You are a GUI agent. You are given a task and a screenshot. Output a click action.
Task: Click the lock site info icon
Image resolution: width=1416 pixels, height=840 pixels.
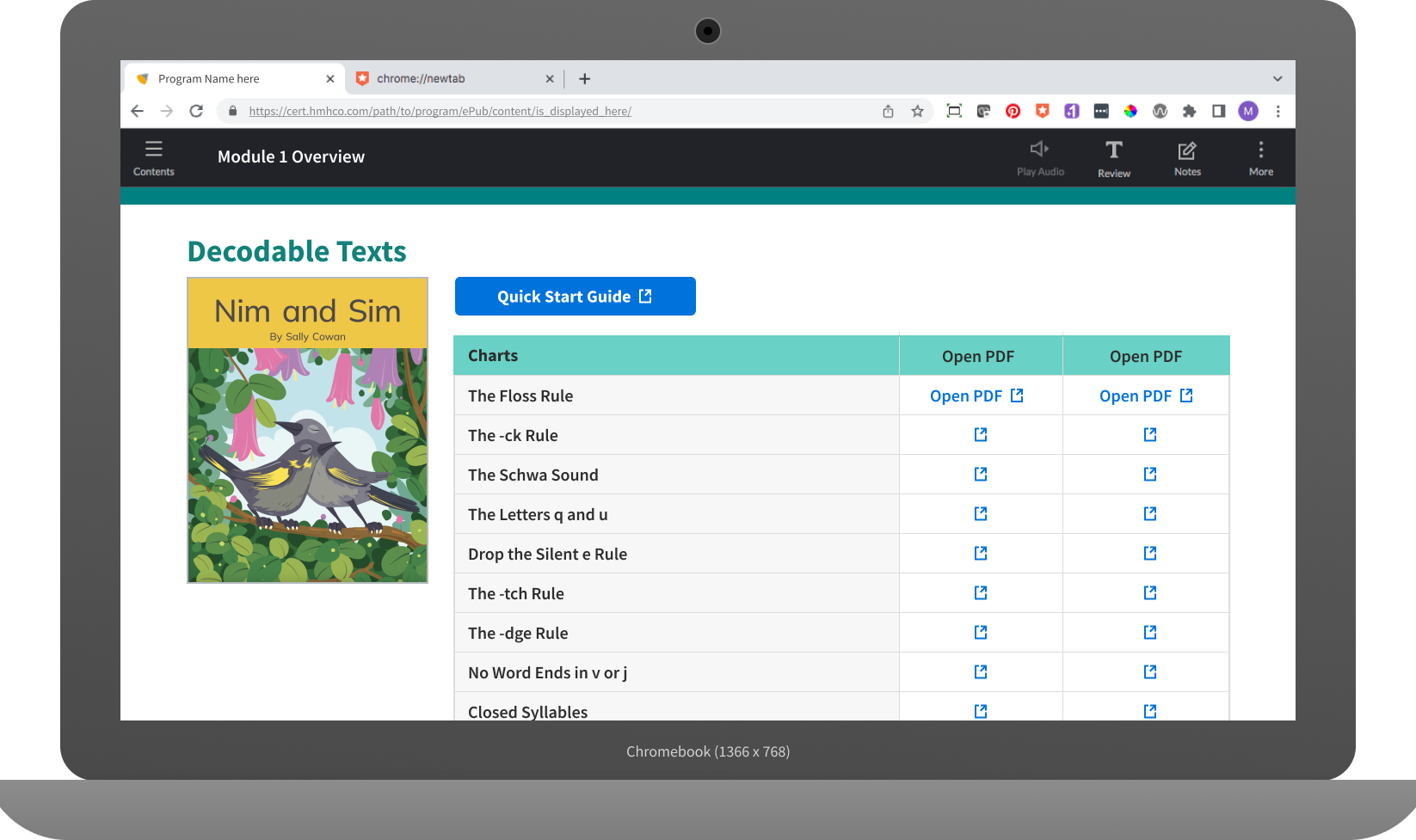pos(232,111)
